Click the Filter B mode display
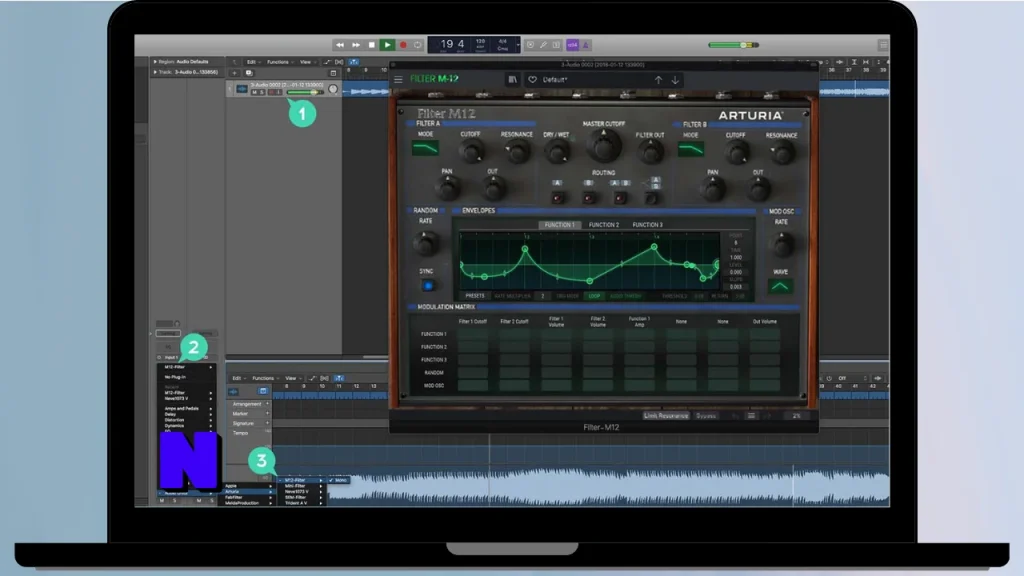Screen dimensions: 1024x576 tap(690, 150)
